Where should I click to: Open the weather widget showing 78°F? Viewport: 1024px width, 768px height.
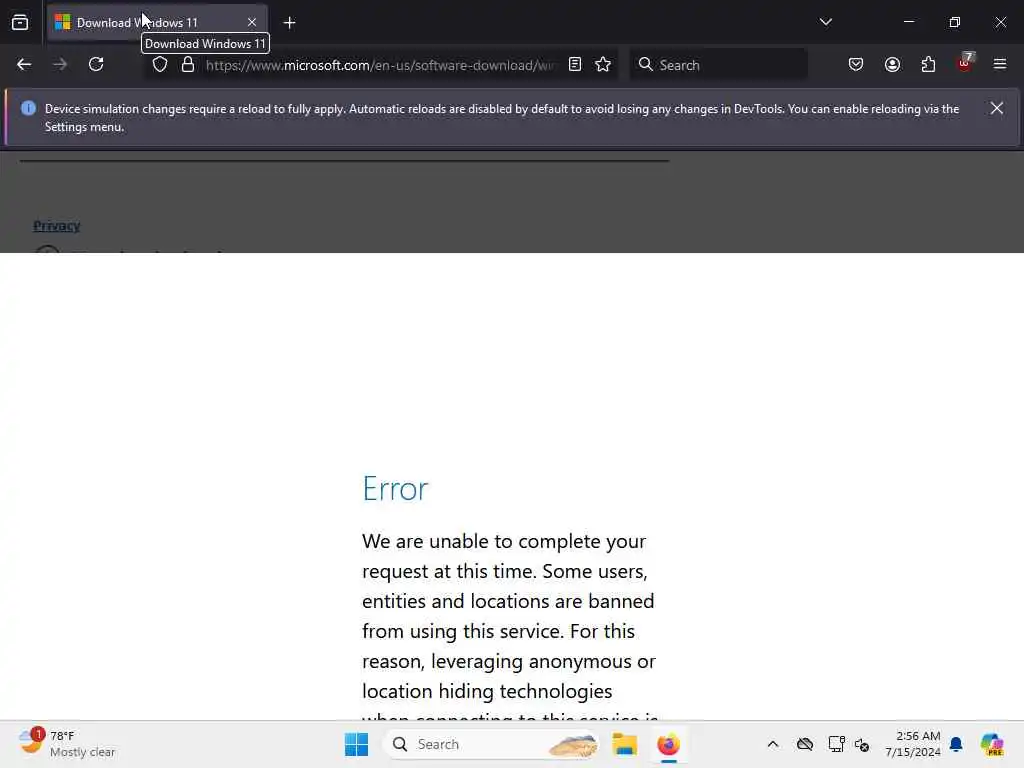67,744
